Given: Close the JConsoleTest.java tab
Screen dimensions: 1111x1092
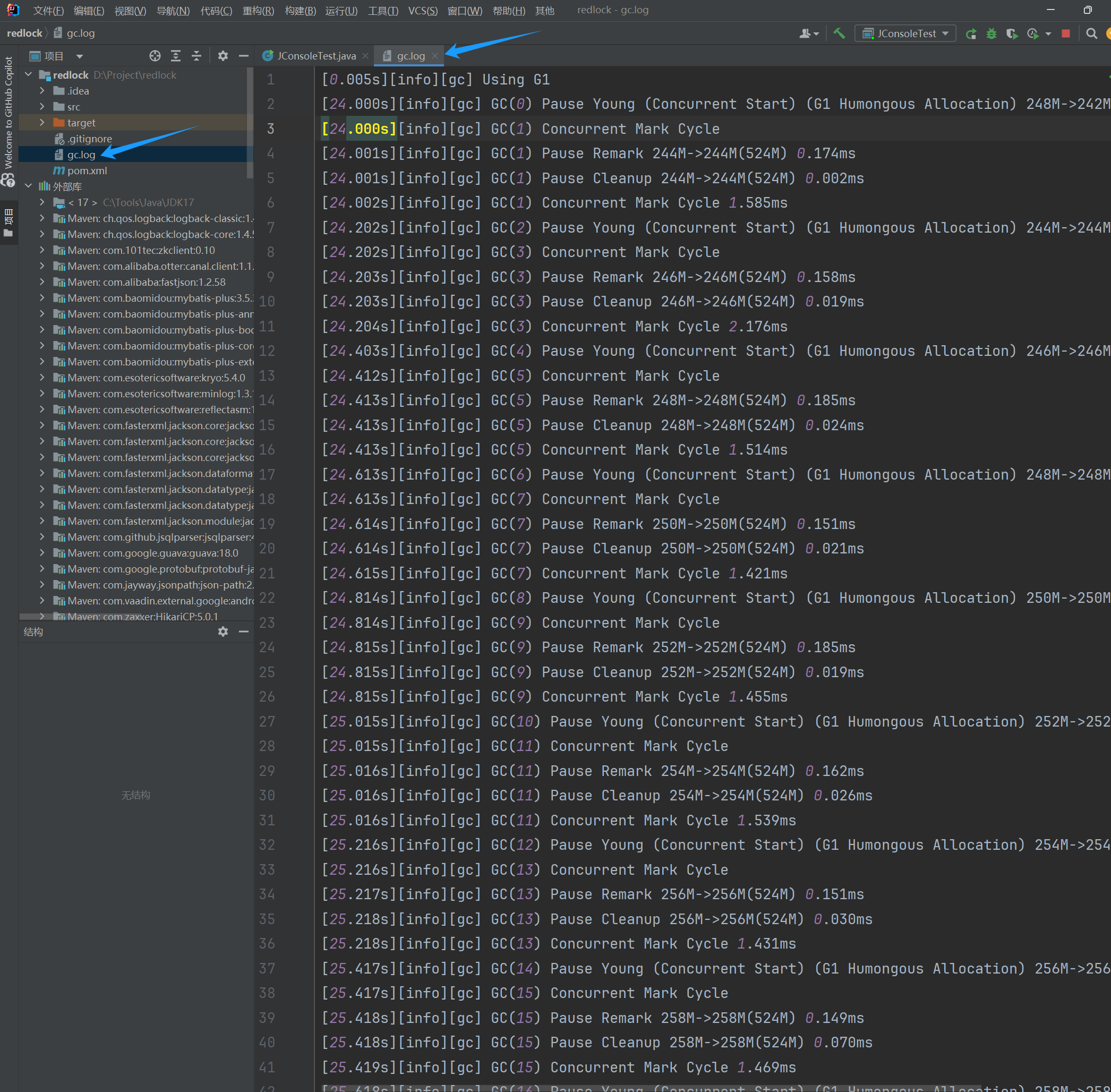Looking at the screenshot, I should 365,56.
